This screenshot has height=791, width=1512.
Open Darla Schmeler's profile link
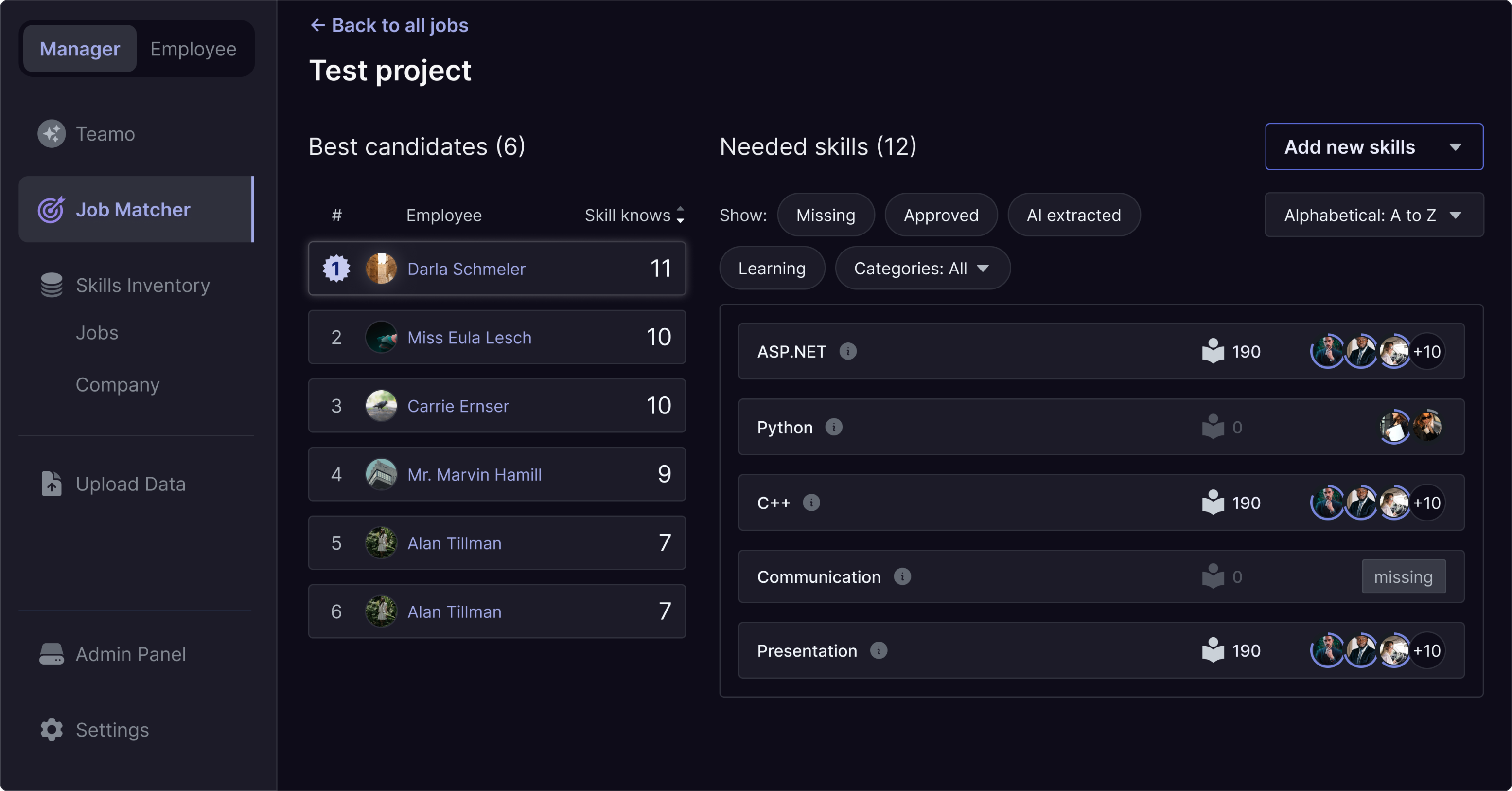(x=466, y=269)
